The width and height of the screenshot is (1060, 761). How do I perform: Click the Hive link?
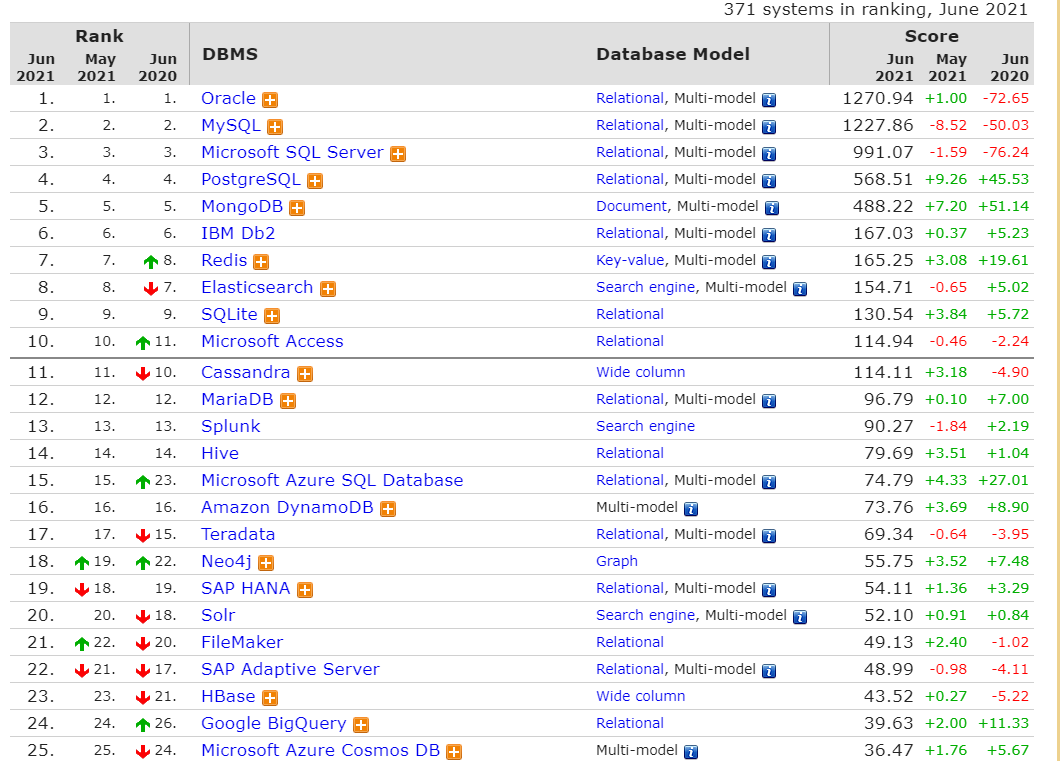tap(220, 453)
